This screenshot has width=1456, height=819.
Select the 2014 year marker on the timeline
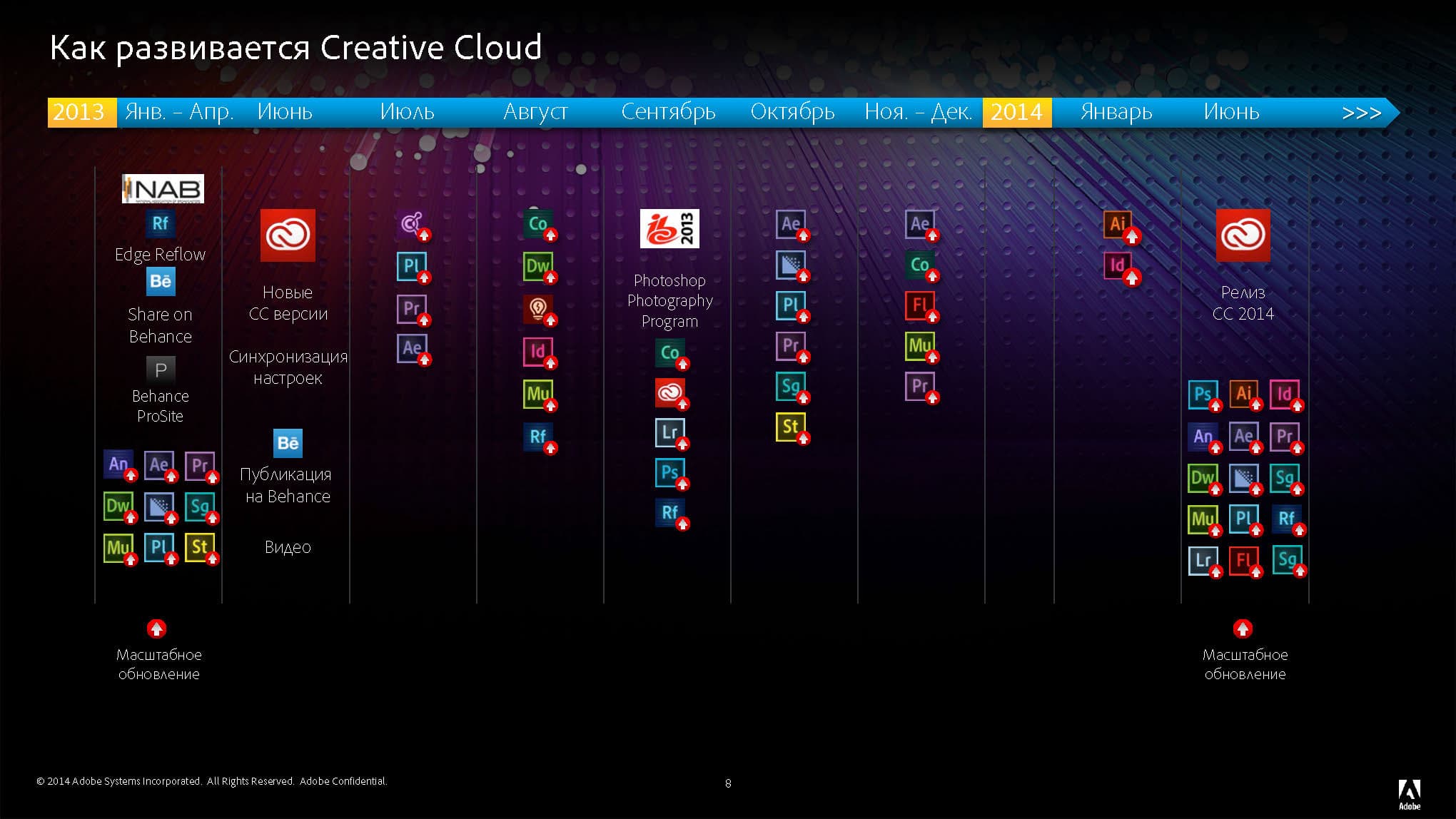[x=1016, y=113]
